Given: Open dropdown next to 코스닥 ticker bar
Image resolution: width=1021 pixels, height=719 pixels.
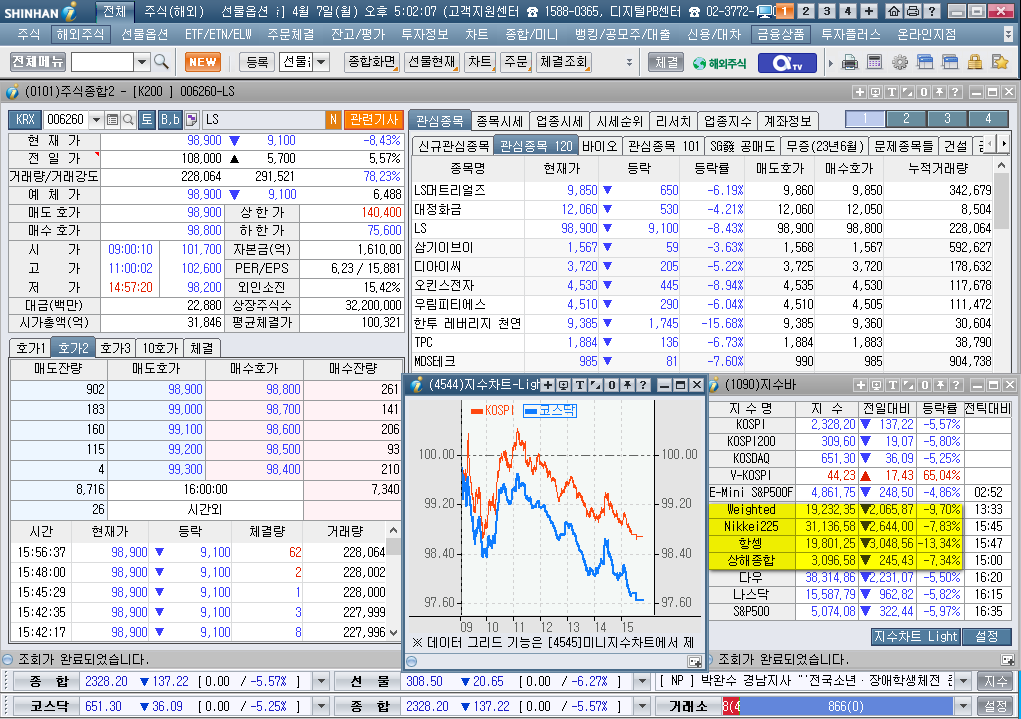Looking at the screenshot, I should point(321,706).
